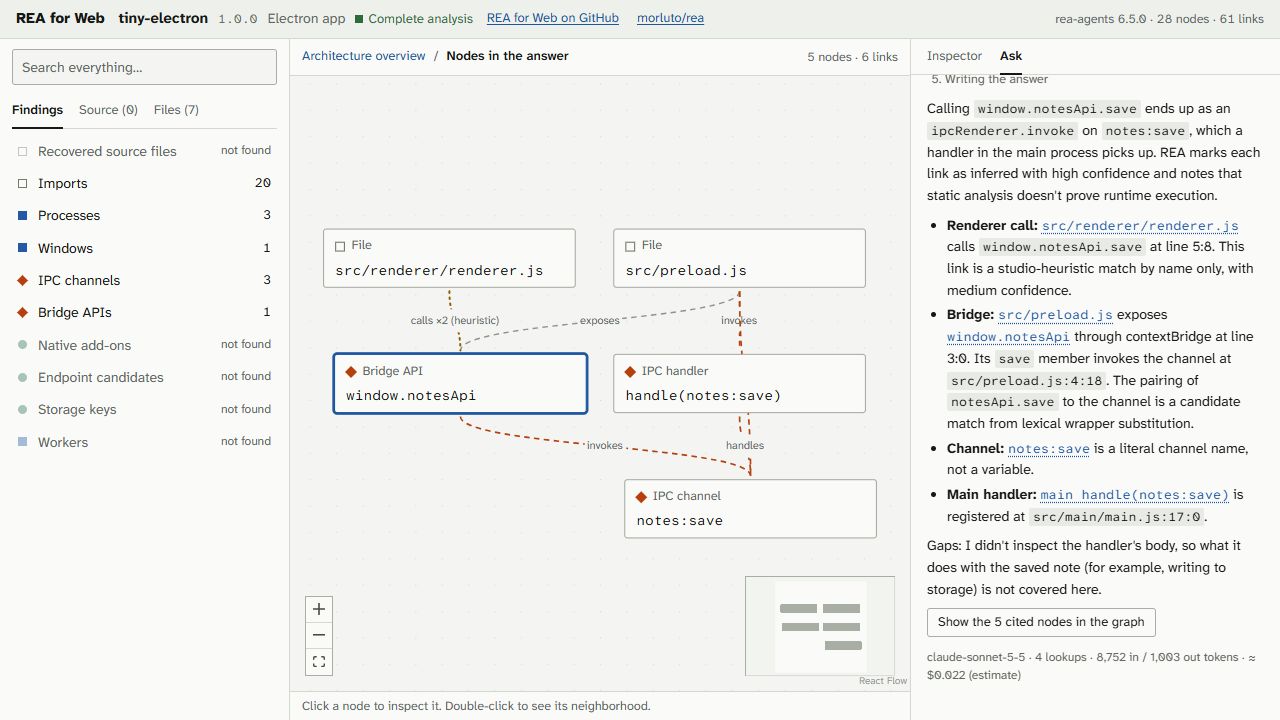Select the handle(notes:save) handler node
This screenshot has width=1280, height=720.
(739, 383)
